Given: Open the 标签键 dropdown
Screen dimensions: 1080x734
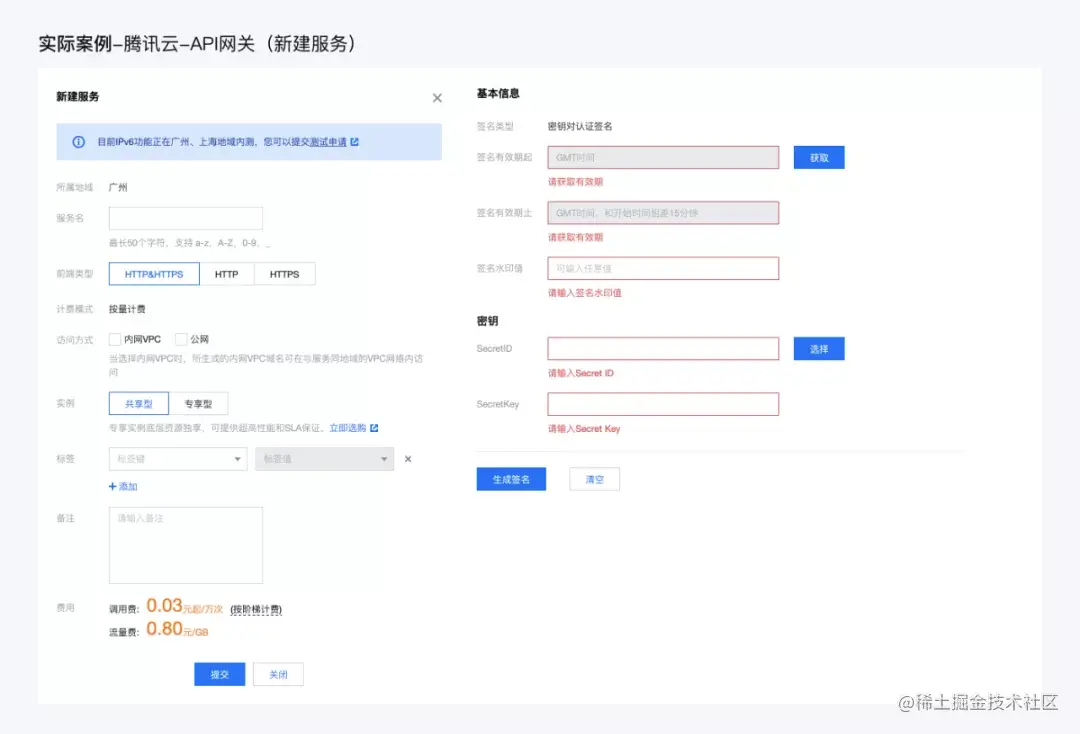Looking at the screenshot, I should [178, 459].
